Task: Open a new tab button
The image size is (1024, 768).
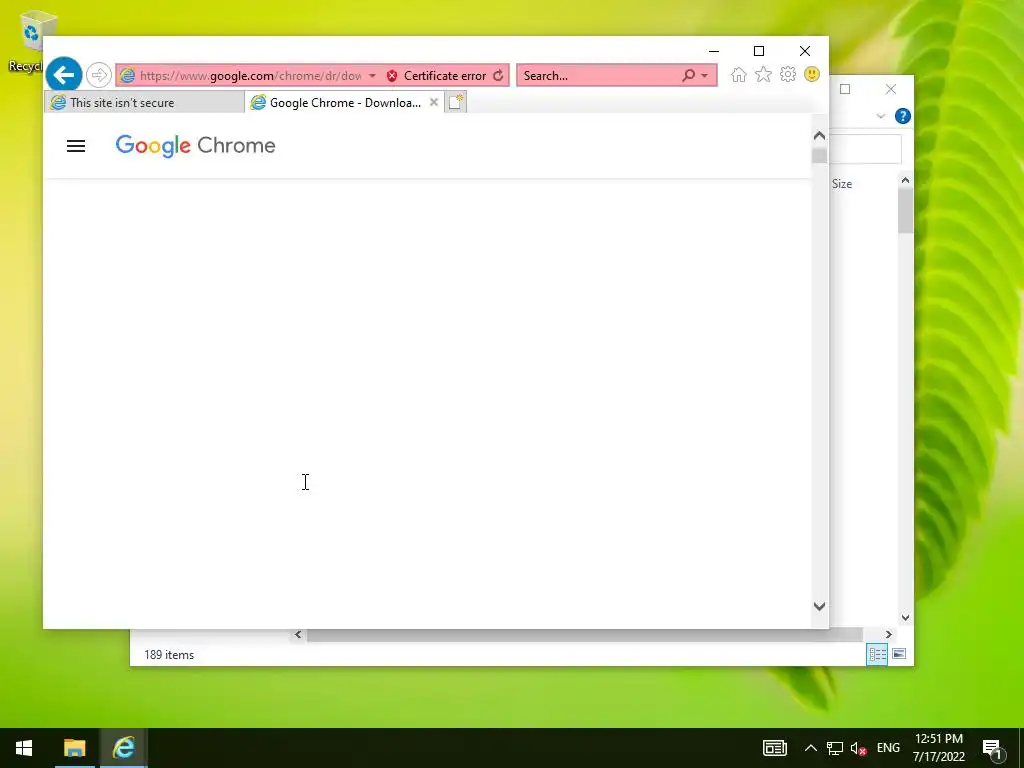Action: tap(456, 103)
